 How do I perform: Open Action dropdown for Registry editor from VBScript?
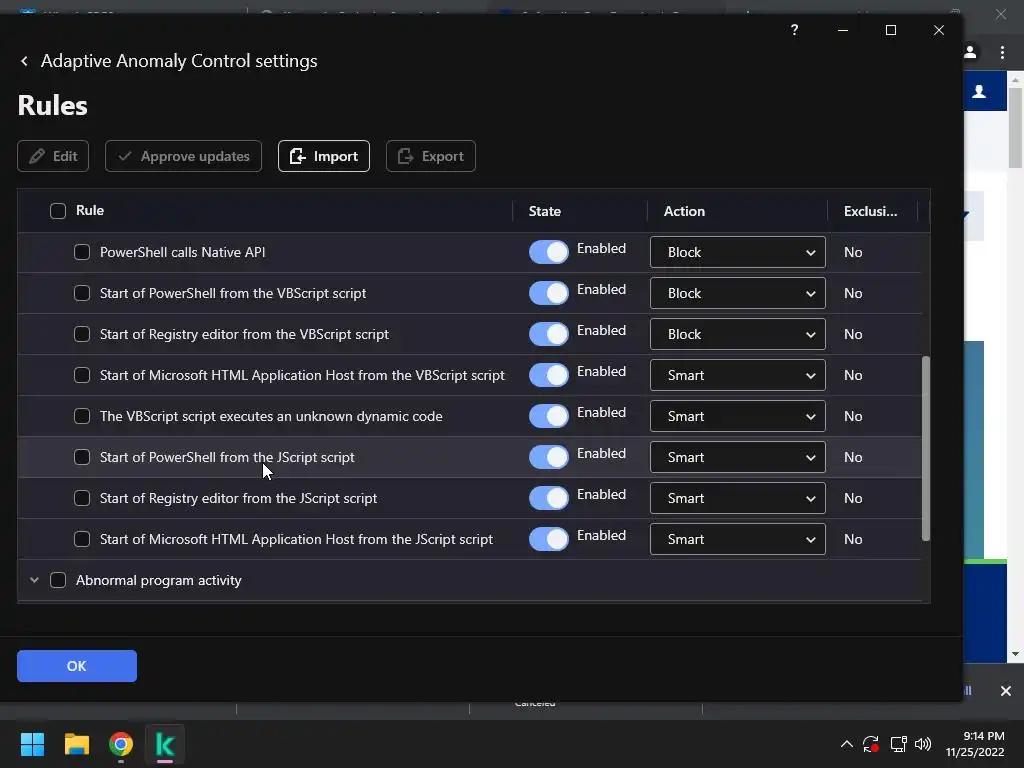pyautogui.click(x=738, y=334)
